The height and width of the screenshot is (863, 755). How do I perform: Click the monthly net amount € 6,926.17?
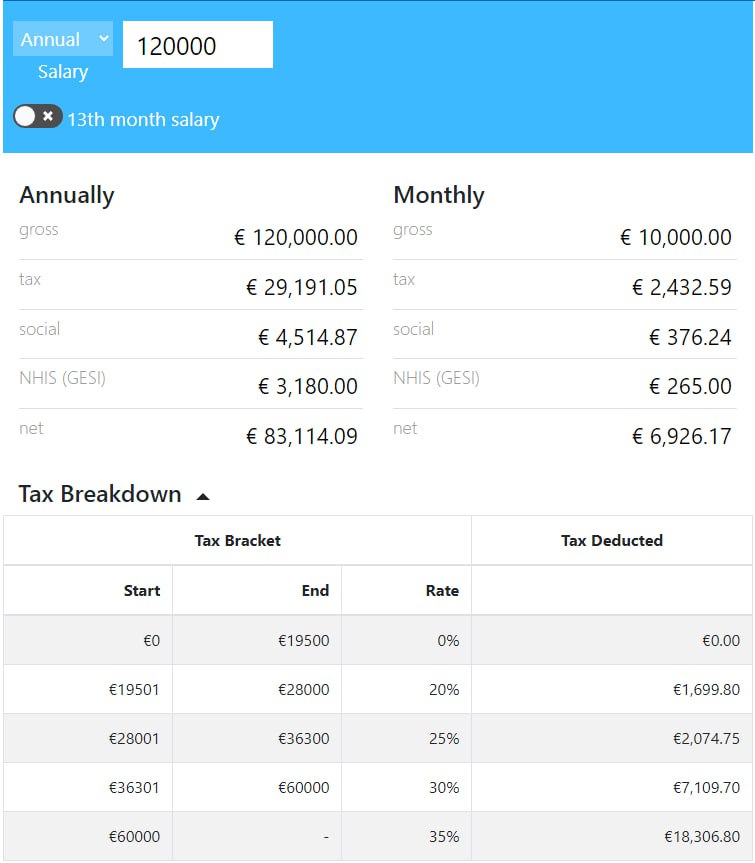pos(681,437)
